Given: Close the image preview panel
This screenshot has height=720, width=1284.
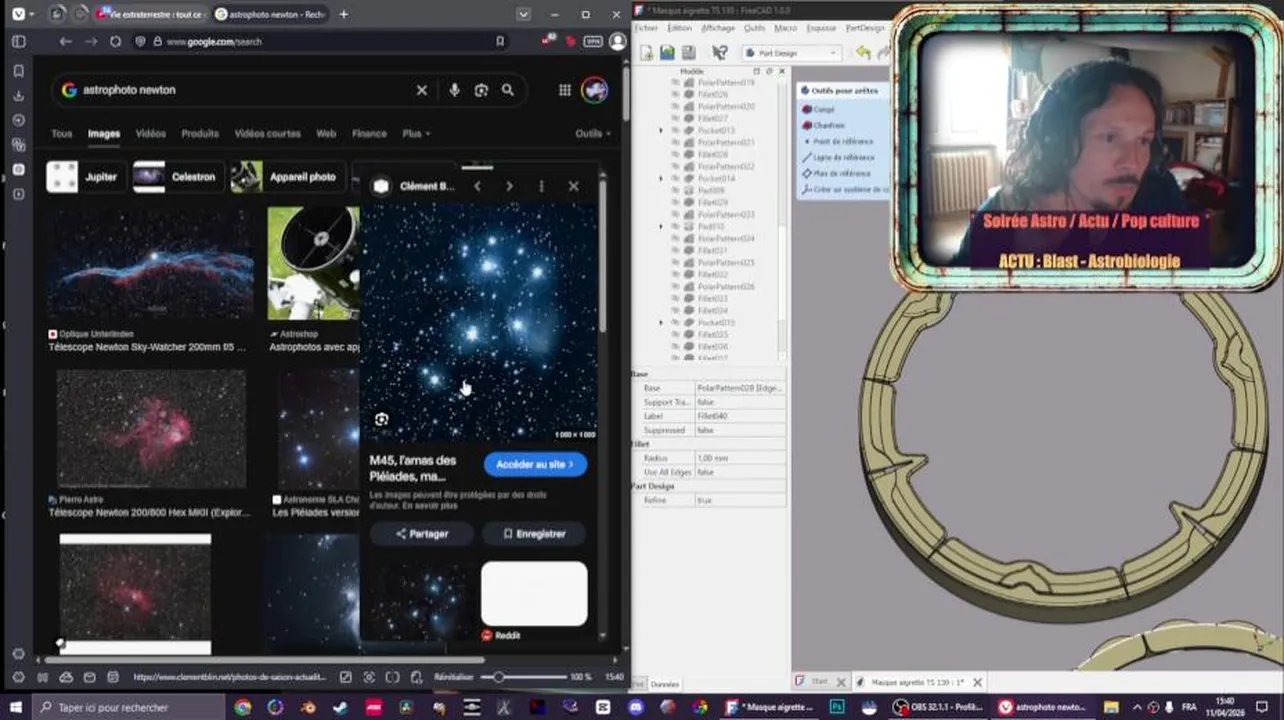Looking at the screenshot, I should [x=573, y=186].
